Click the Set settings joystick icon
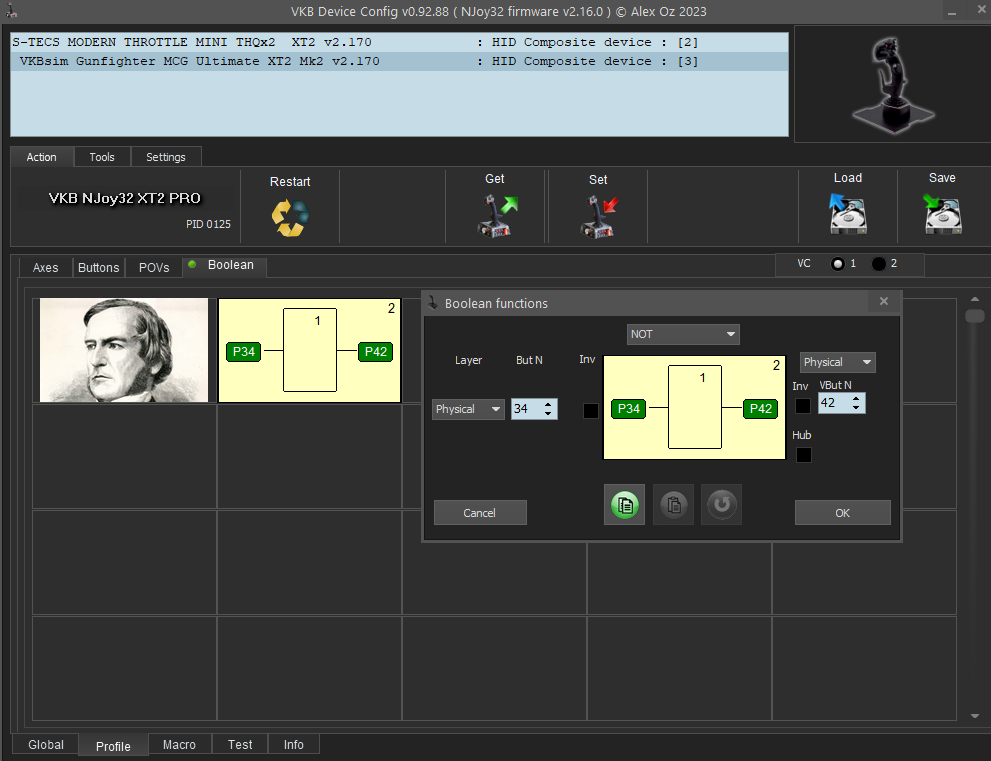This screenshot has width=991, height=761. (x=599, y=214)
